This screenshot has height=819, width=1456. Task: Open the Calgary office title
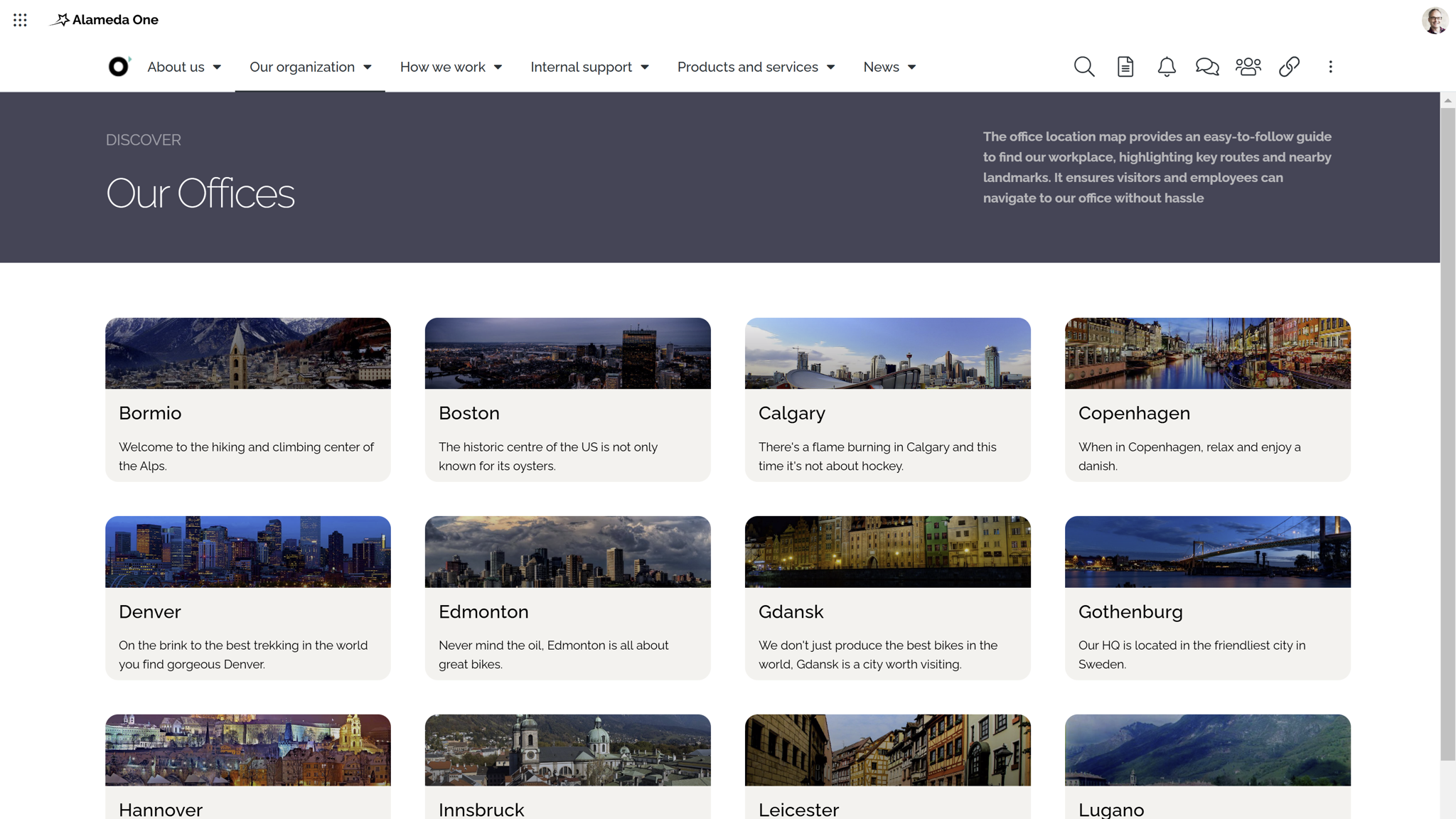[x=792, y=413]
